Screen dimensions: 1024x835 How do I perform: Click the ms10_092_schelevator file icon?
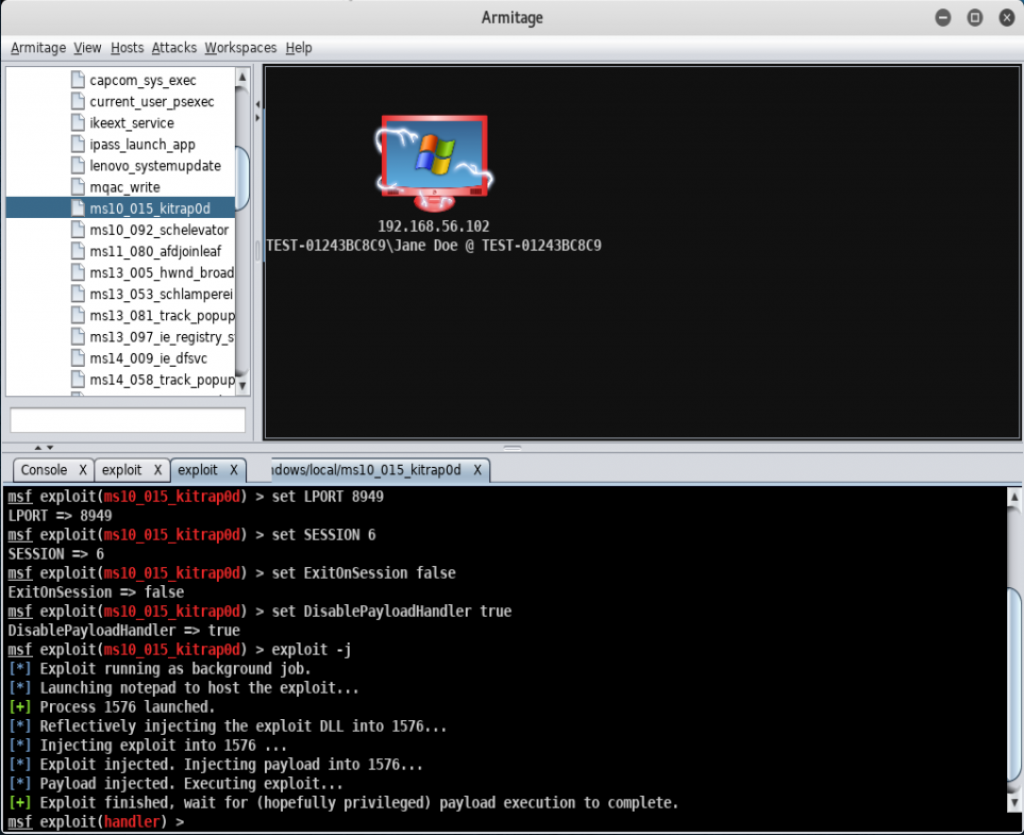pos(78,230)
